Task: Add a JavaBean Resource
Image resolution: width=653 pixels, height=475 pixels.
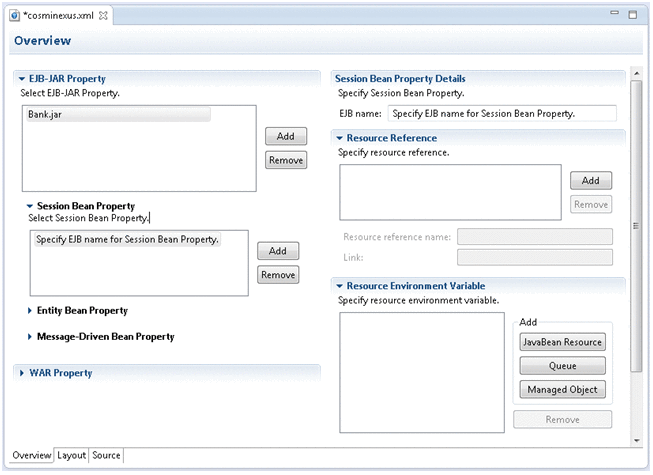Action: pos(562,342)
